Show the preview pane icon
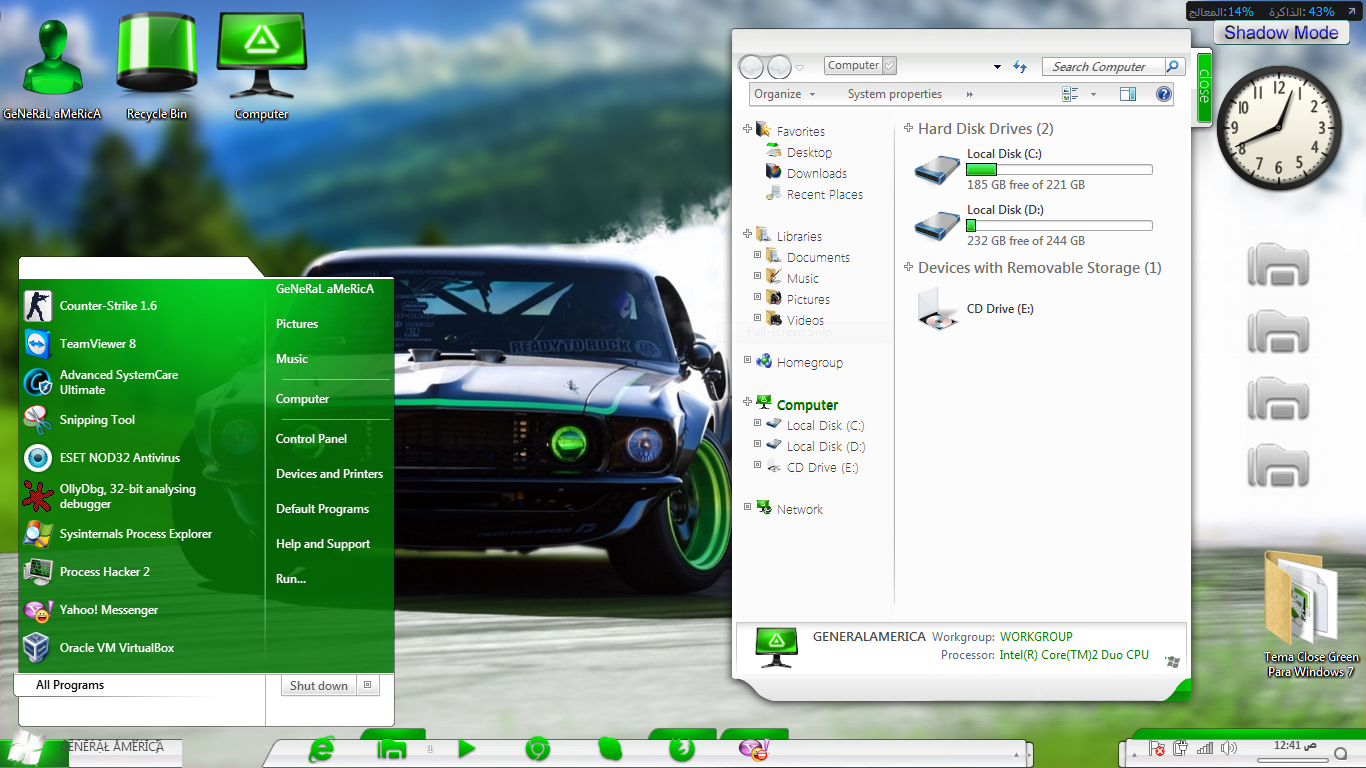 [1128, 94]
